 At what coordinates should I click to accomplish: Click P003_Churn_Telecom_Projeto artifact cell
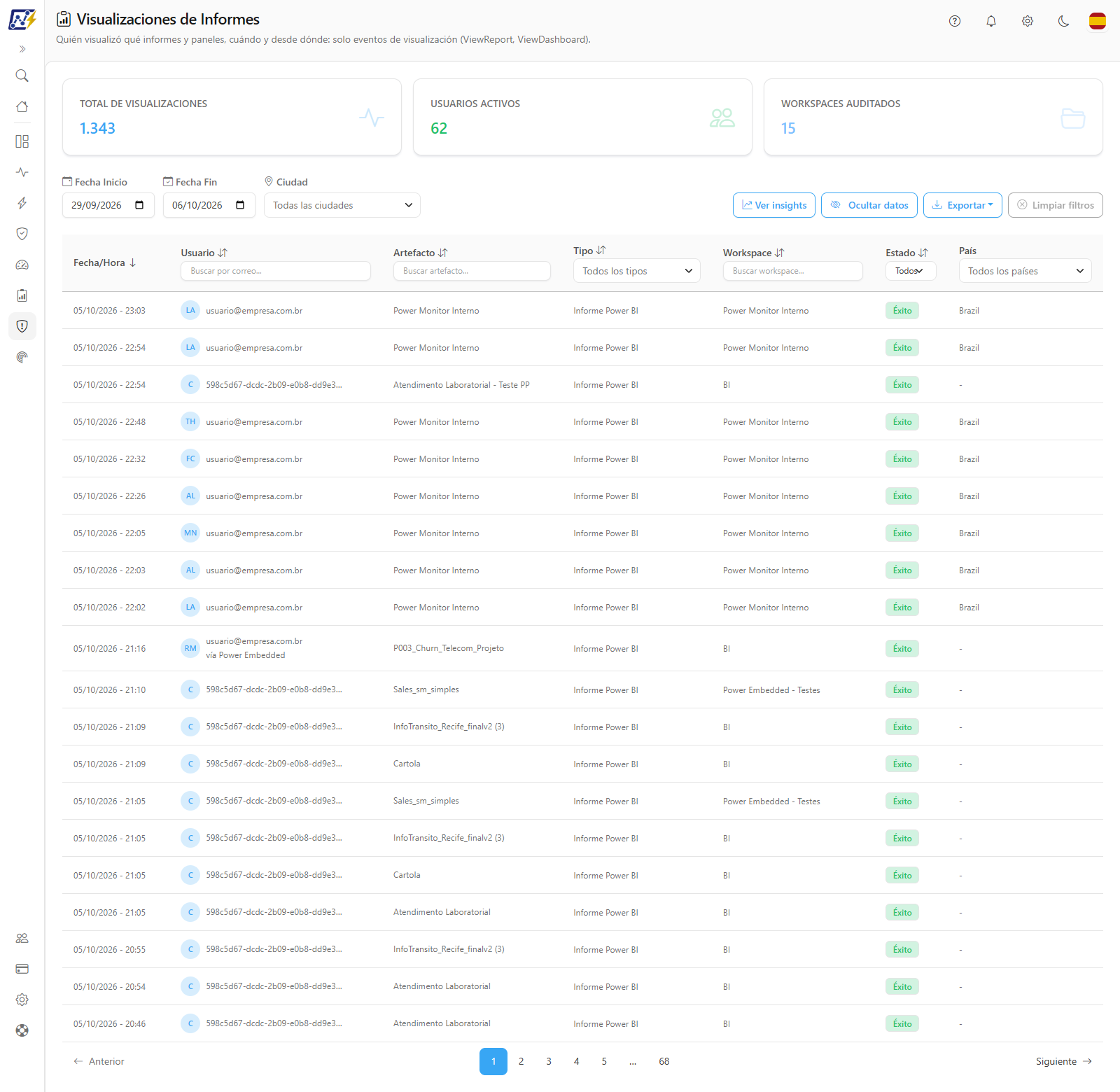[449, 648]
